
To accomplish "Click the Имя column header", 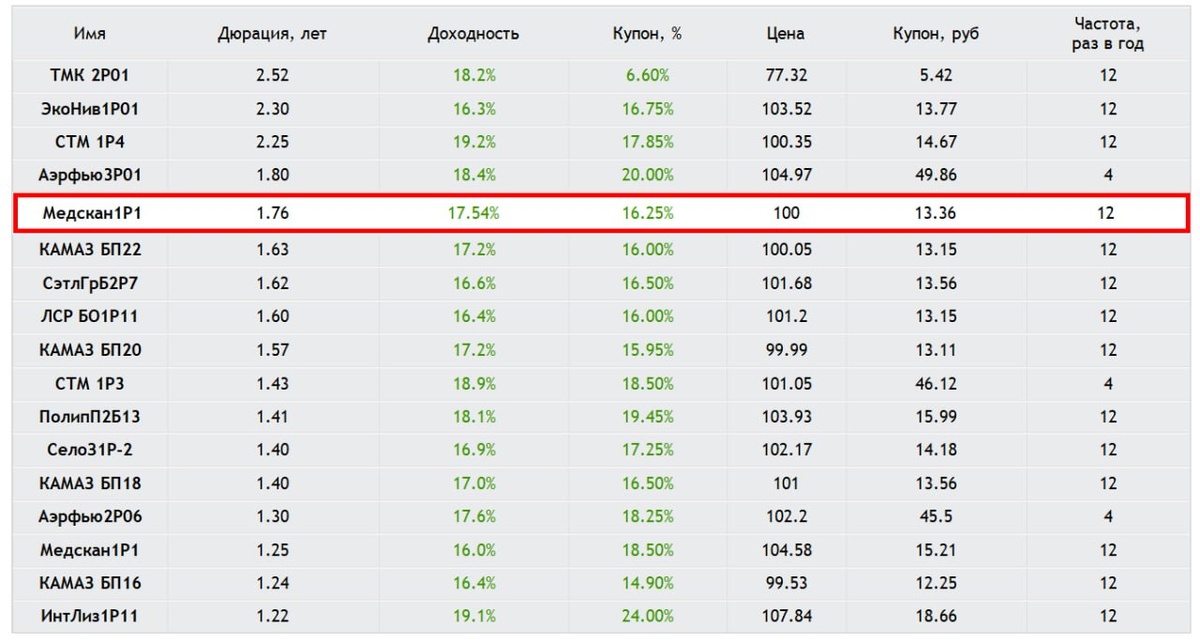I will [90, 34].
